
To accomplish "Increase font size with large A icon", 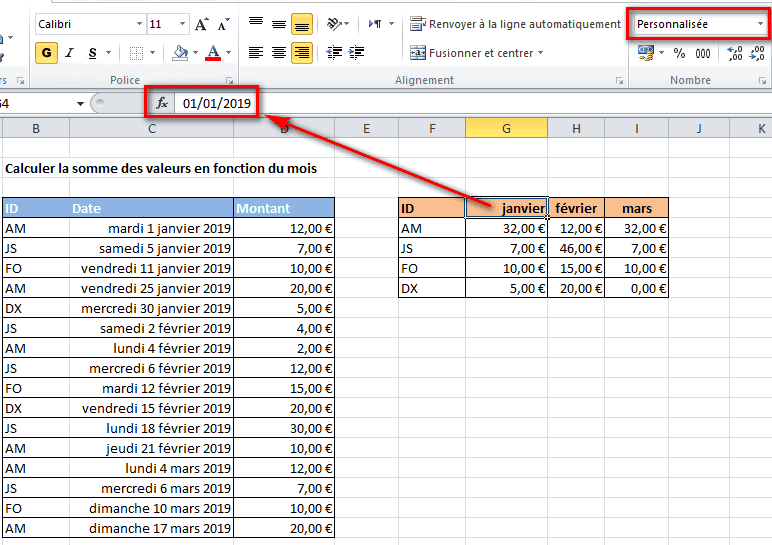I will [x=201, y=24].
